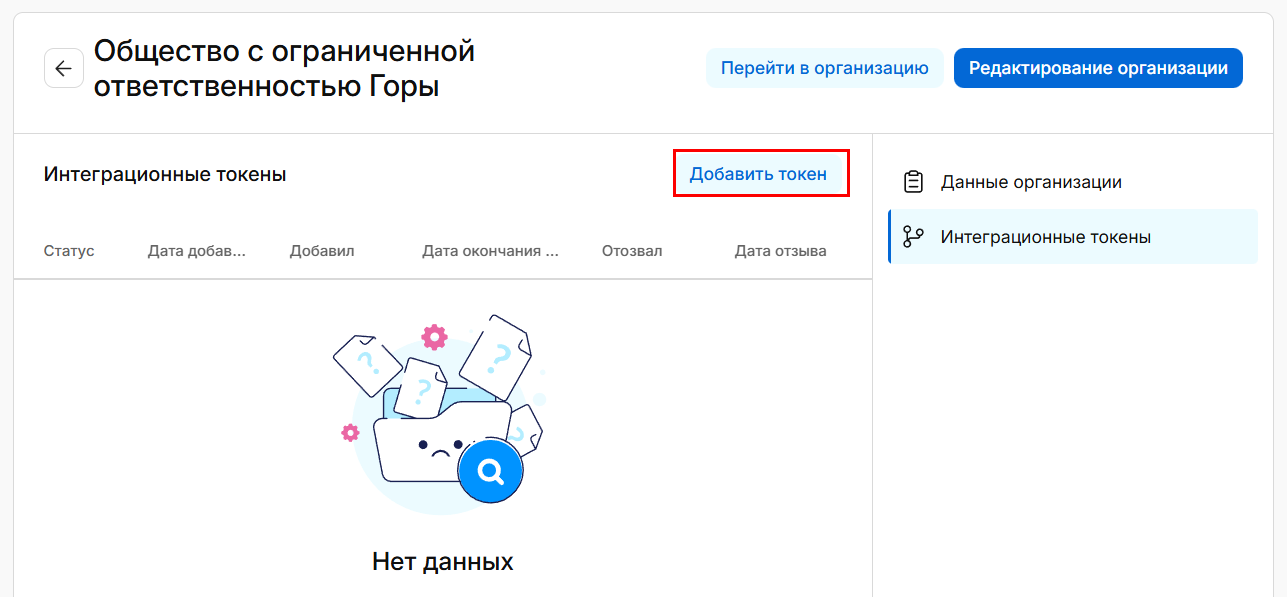
Task: Open Редактирование организации
Action: 1097,68
